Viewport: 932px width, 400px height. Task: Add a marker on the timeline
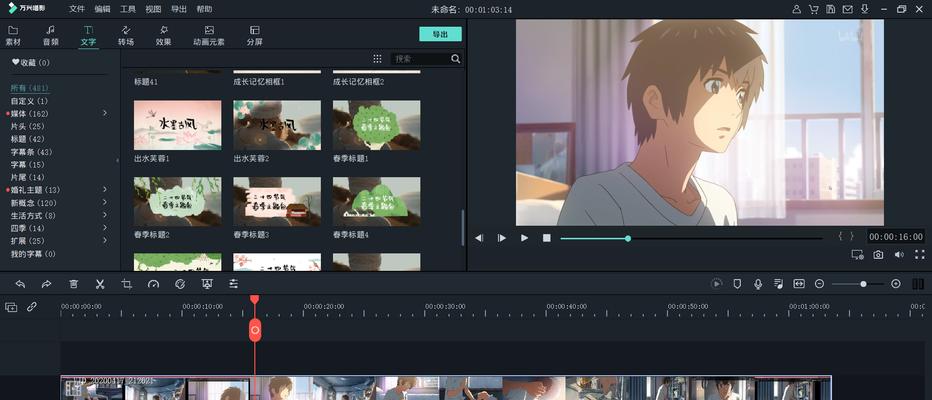[x=737, y=284]
